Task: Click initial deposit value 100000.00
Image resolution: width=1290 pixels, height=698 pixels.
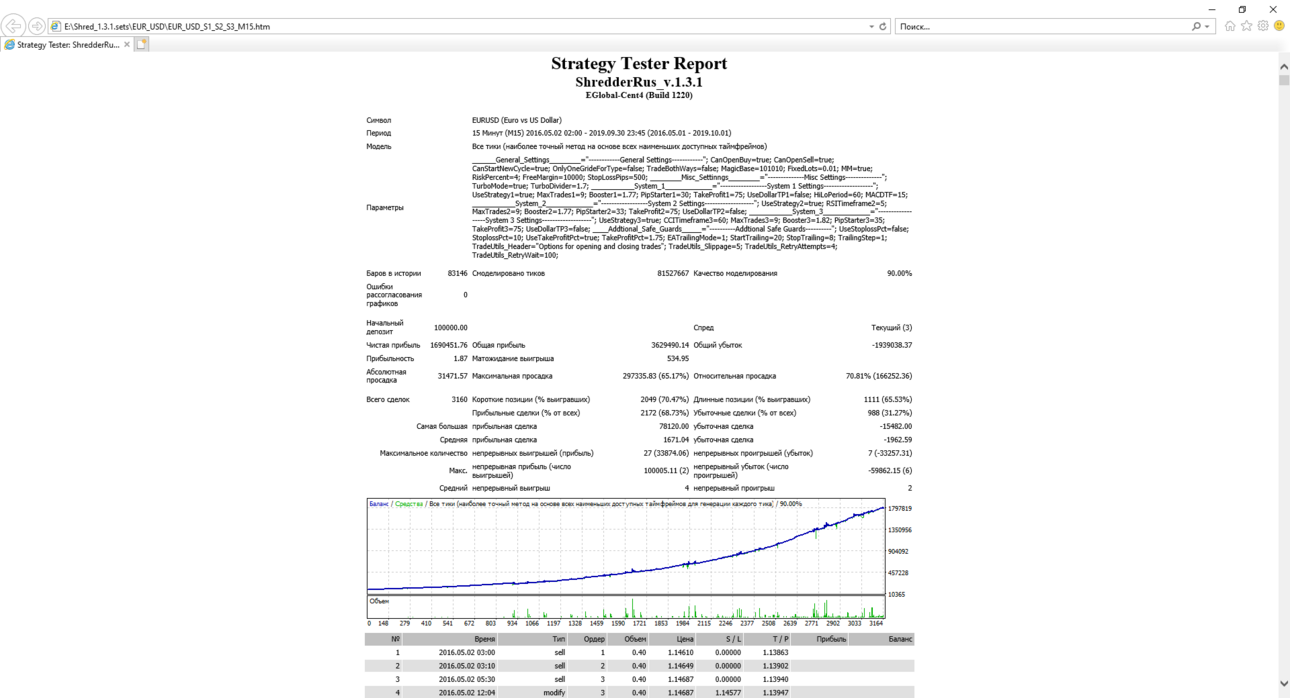Action: [450, 328]
